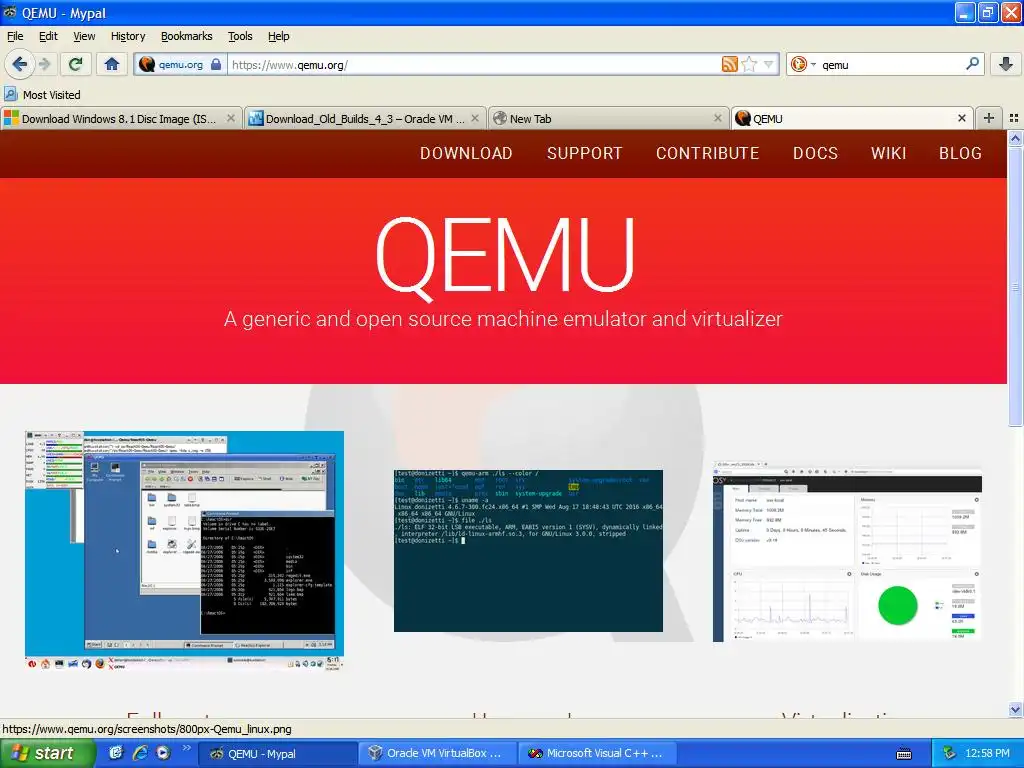Click the Show Desktop quick launch icon
The width and height of the screenshot is (1024, 768).
(x=116, y=753)
